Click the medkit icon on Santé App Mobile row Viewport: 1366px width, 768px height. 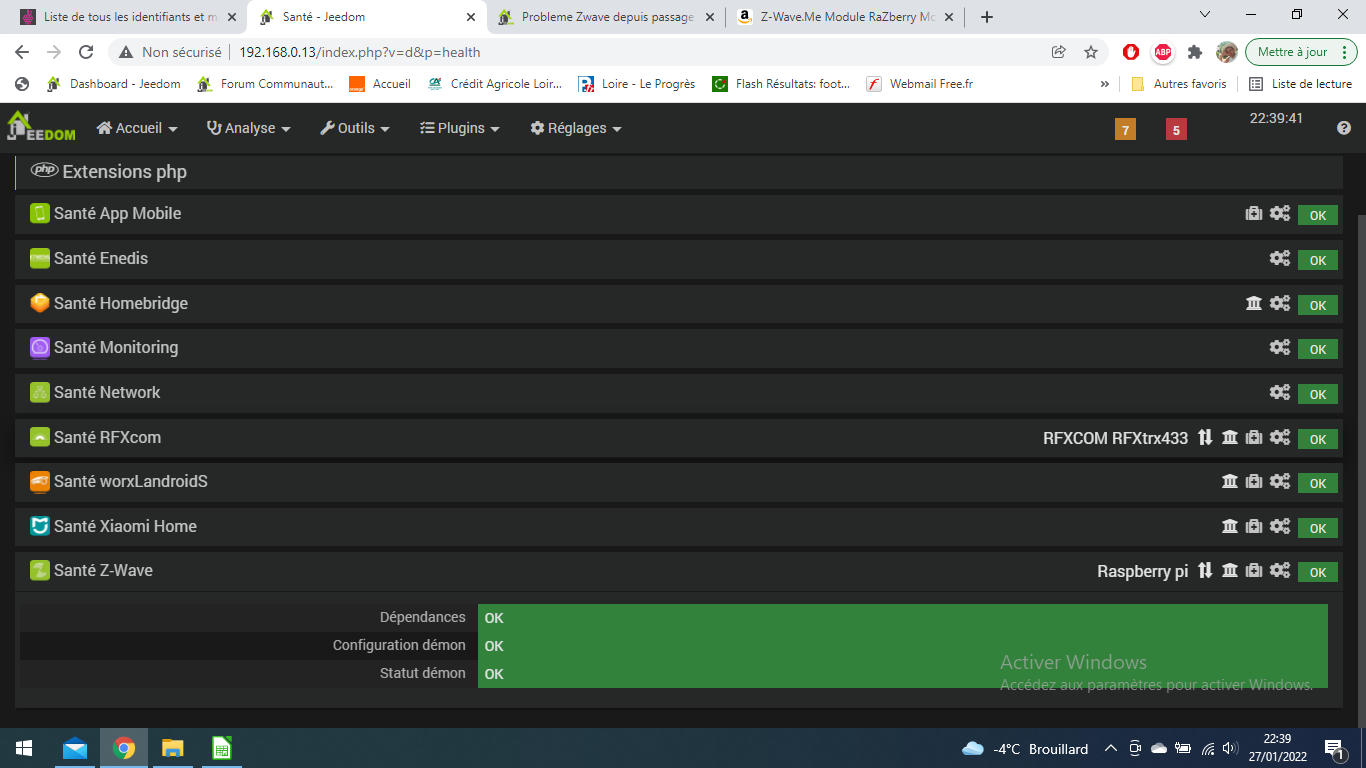[x=1253, y=213]
